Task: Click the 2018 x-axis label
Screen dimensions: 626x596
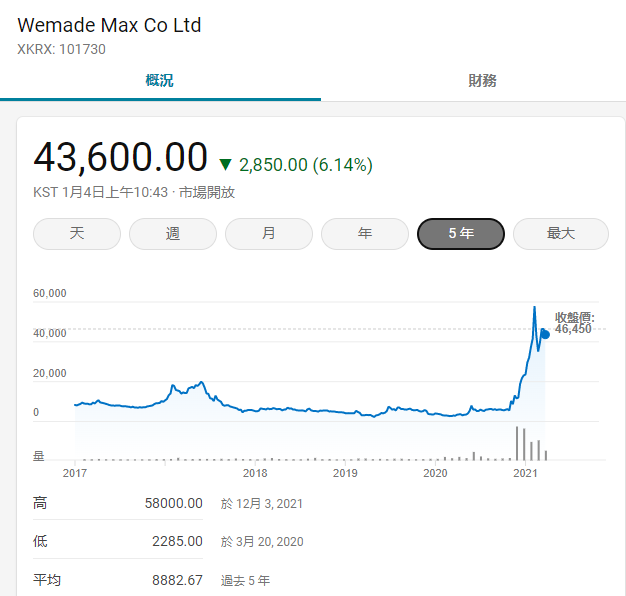Action: [255, 473]
